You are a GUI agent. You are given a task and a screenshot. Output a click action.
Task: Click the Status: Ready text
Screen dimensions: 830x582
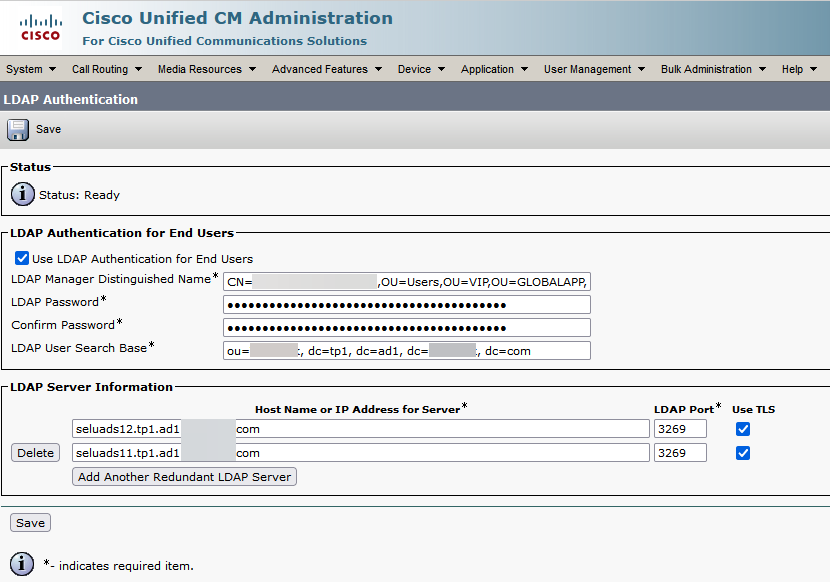[79, 195]
